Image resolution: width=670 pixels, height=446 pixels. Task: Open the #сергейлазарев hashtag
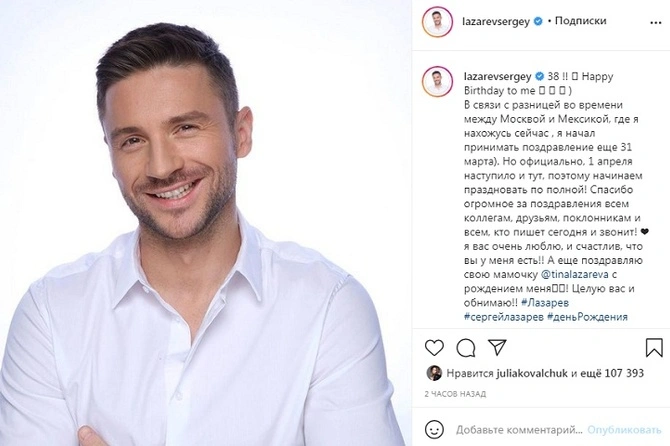coord(504,317)
